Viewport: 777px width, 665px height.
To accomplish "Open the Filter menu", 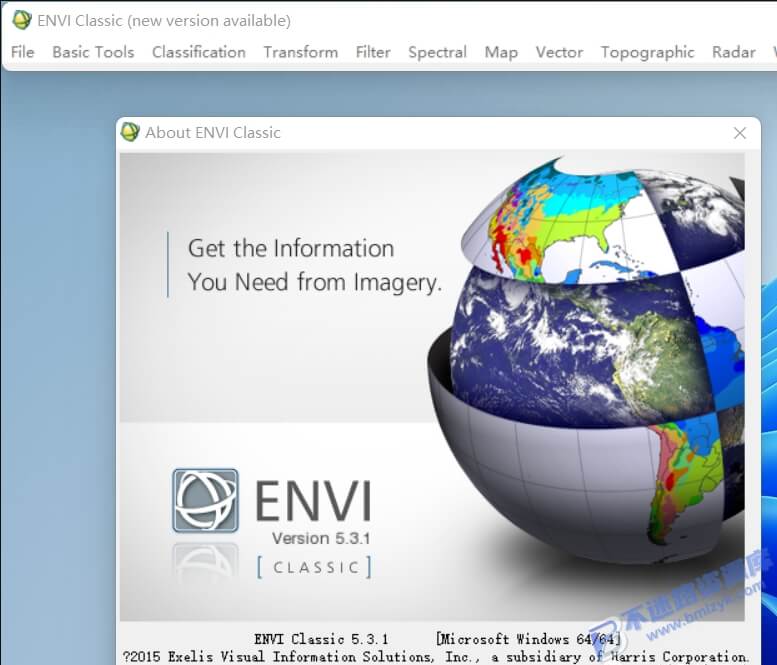I will click(373, 52).
